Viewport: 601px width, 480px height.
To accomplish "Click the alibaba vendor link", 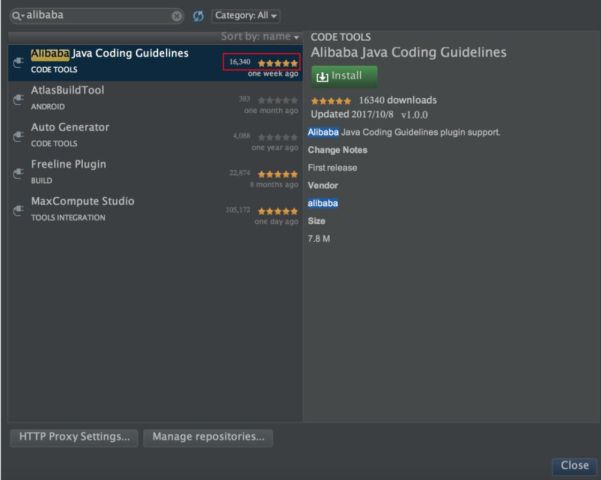I will [323, 203].
